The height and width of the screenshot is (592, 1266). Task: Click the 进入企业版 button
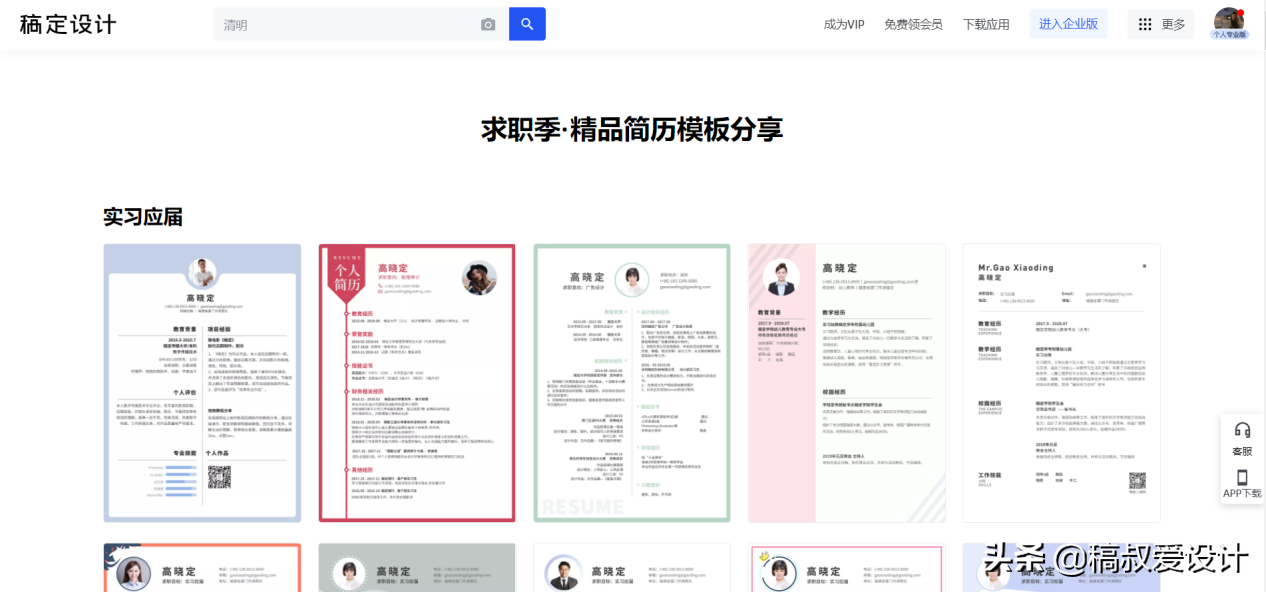point(1068,23)
